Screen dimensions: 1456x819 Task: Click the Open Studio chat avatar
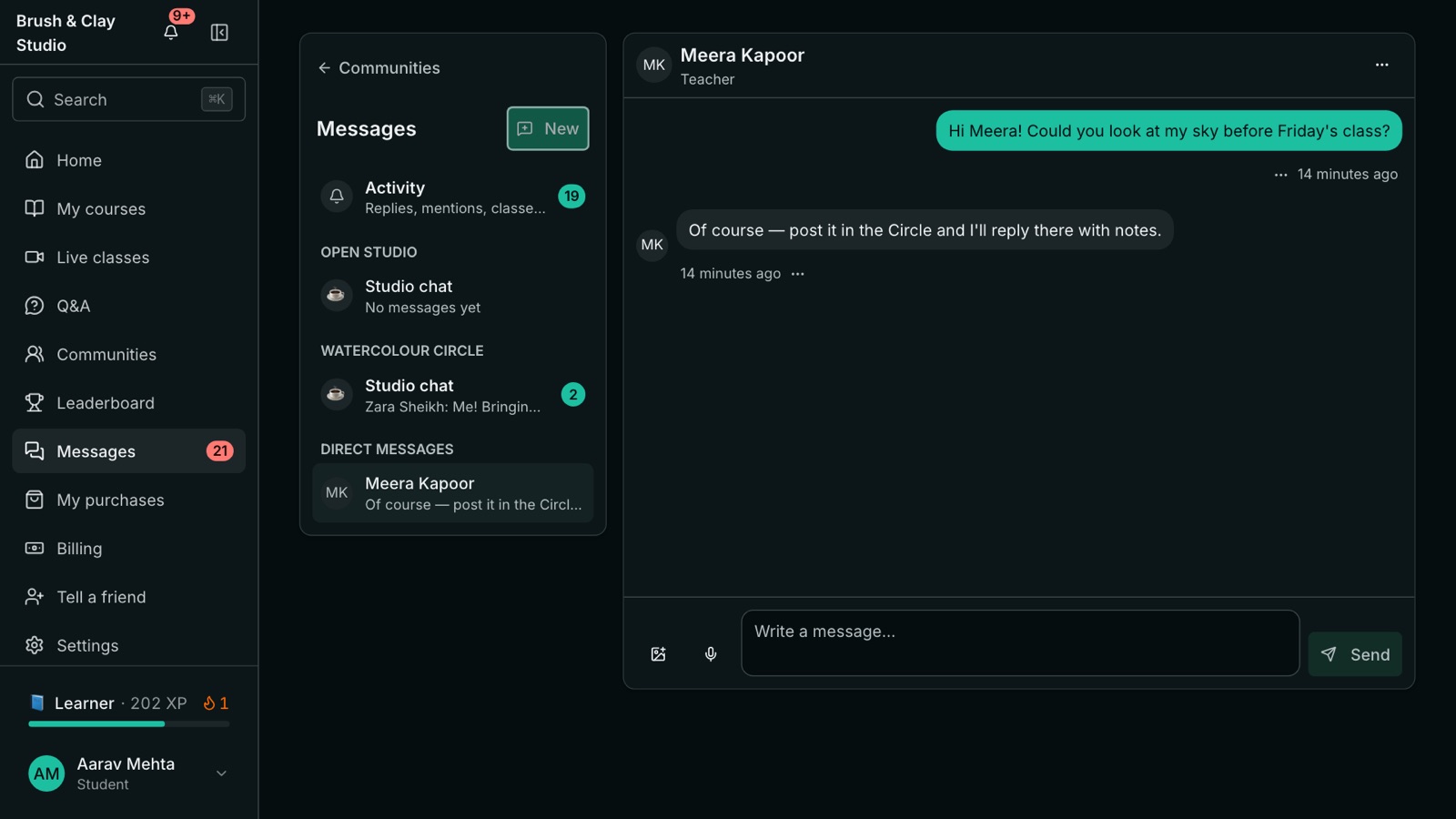pyautogui.click(x=337, y=295)
